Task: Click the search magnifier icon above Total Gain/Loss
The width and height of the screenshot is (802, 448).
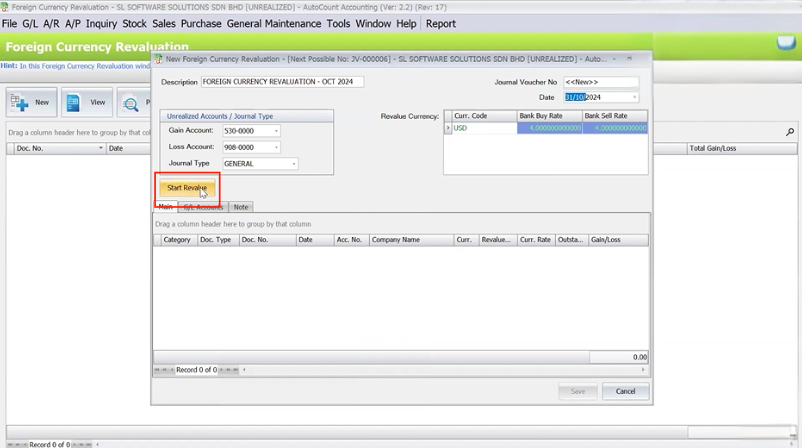Action: pos(789,131)
